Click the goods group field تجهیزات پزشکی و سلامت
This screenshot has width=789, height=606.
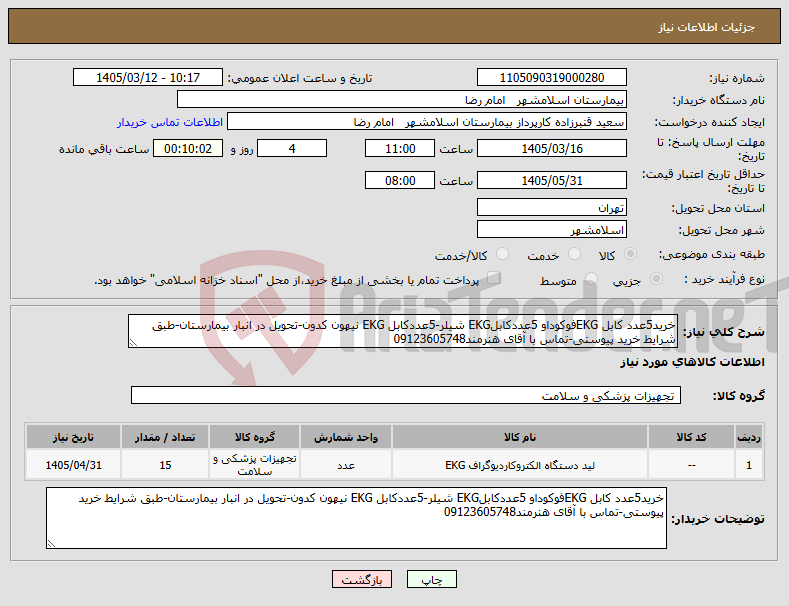[406, 396]
